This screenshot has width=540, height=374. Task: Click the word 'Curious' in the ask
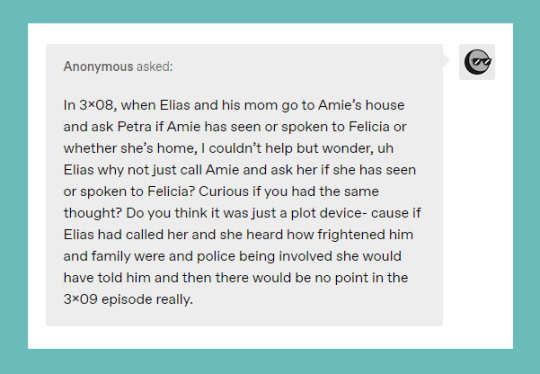[224, 191]
